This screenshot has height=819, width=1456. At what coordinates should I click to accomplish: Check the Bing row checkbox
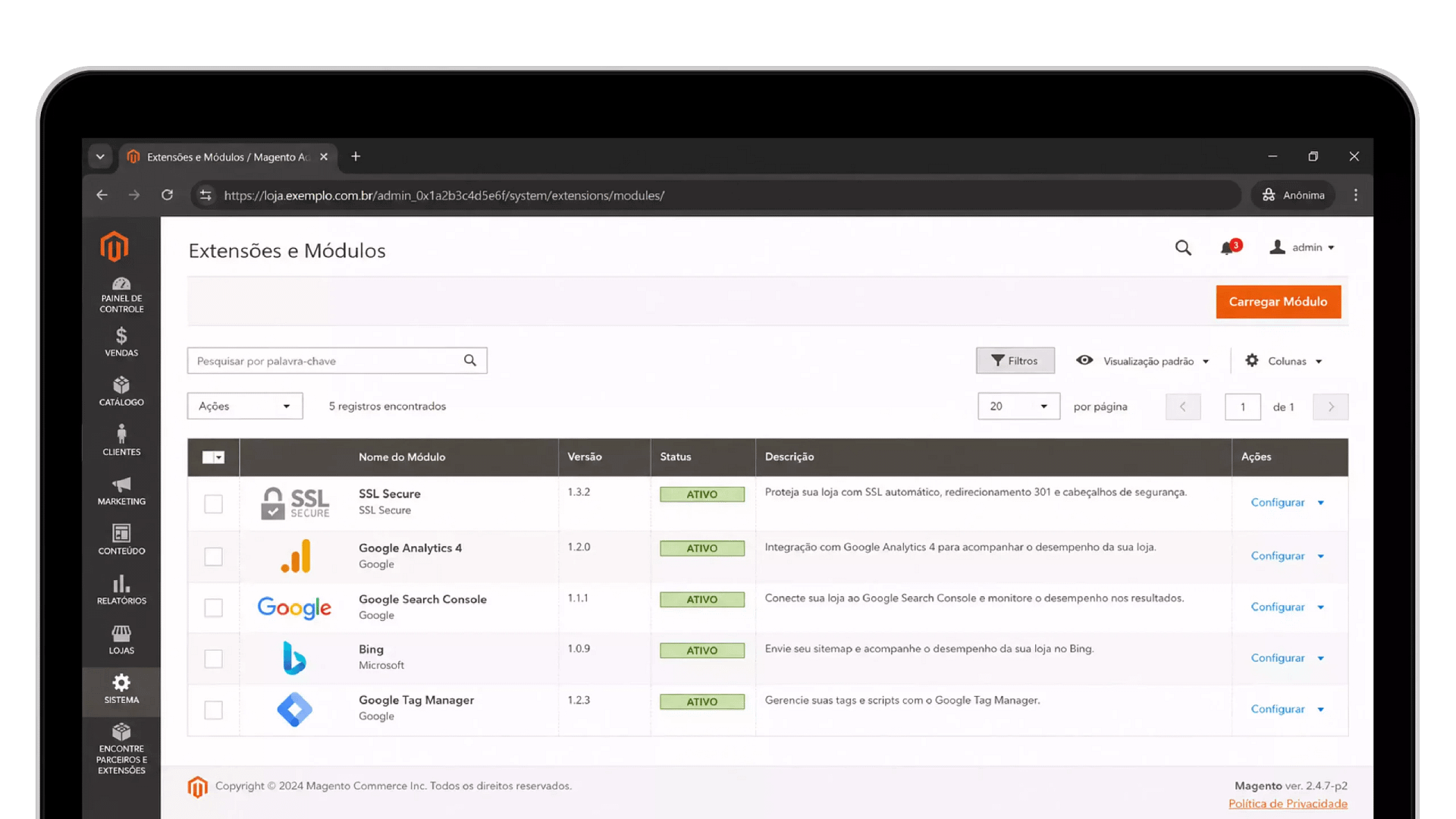pyautogui.click(x=213, y=658)
